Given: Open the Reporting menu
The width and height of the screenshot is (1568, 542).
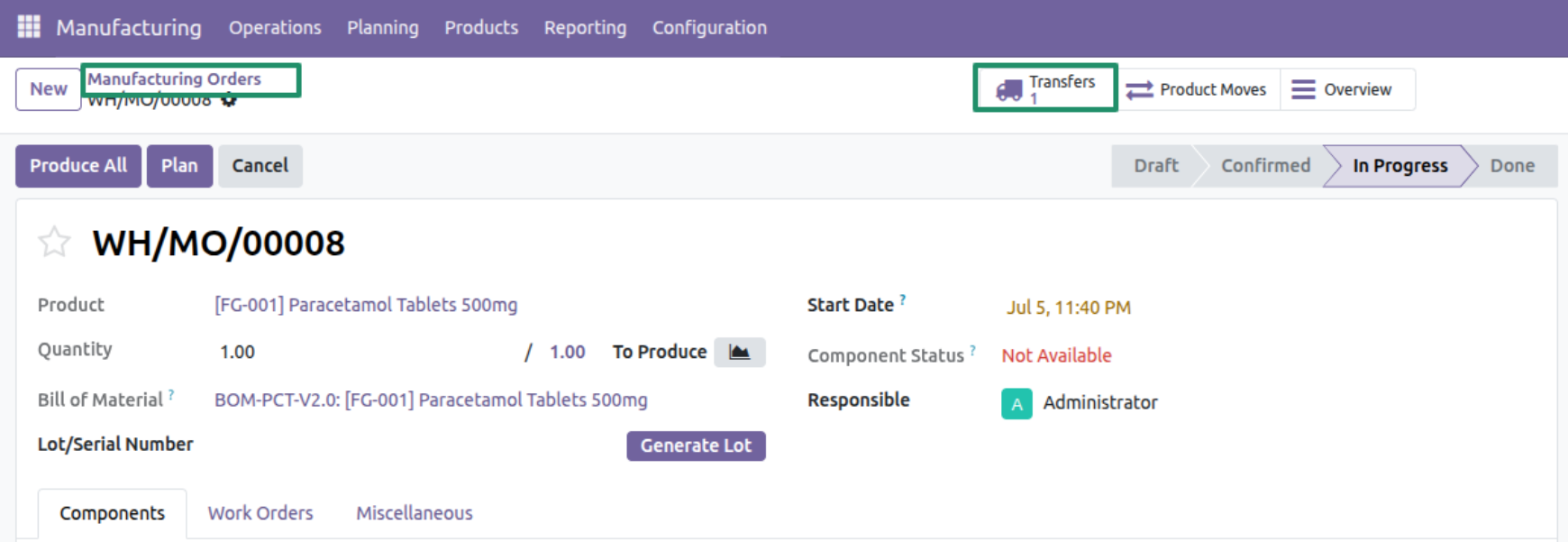Looking at the screenshot, I should pos(585,28).
